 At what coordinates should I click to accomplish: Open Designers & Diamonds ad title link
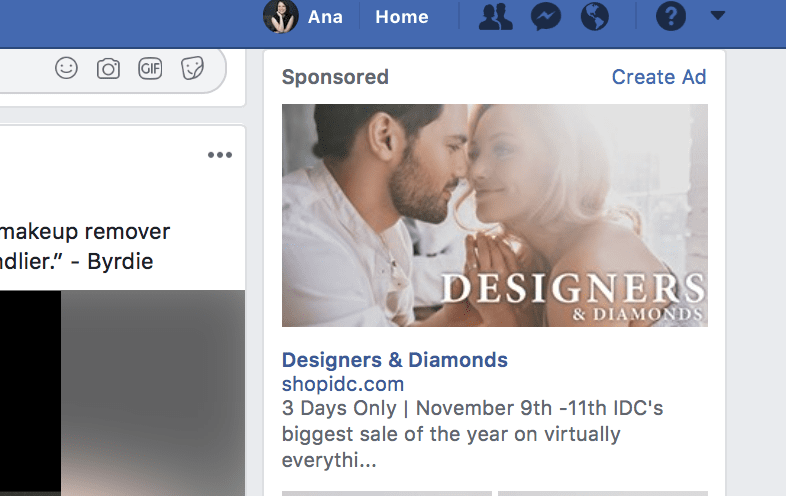tap(395, 360)
